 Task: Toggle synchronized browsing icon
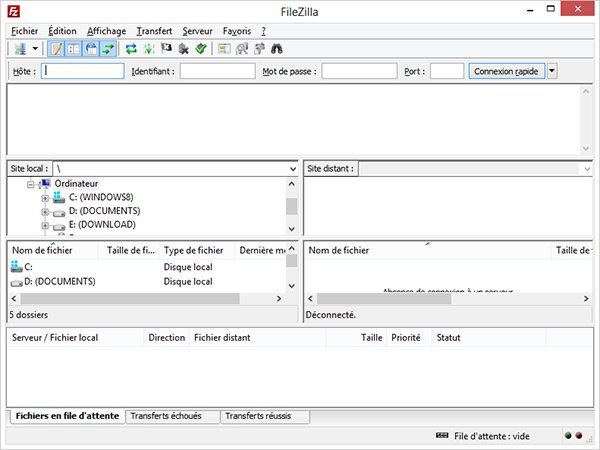click(x=259, y=49)
